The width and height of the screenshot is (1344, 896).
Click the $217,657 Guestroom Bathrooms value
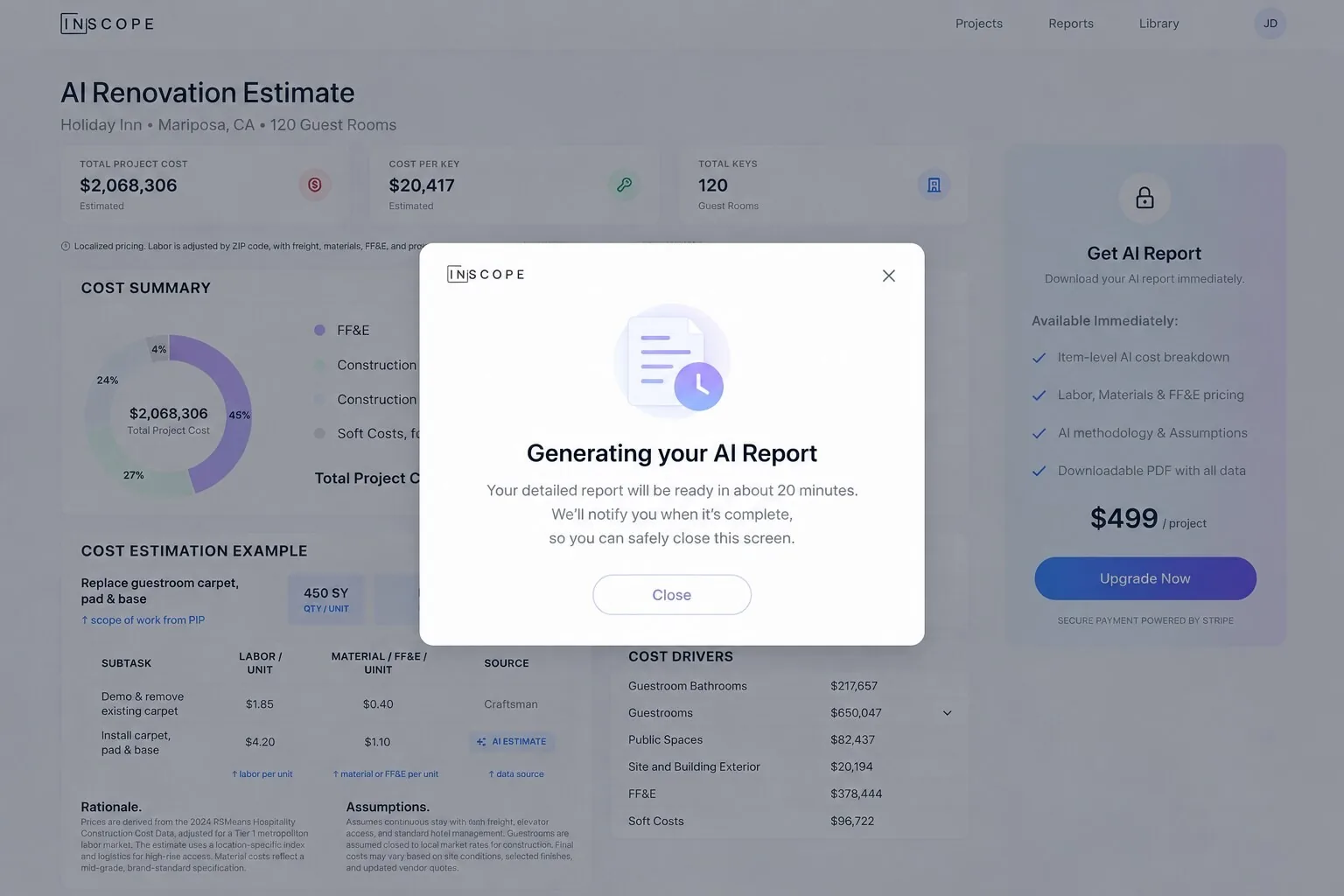pyautogui.click(x=854, y=686)
